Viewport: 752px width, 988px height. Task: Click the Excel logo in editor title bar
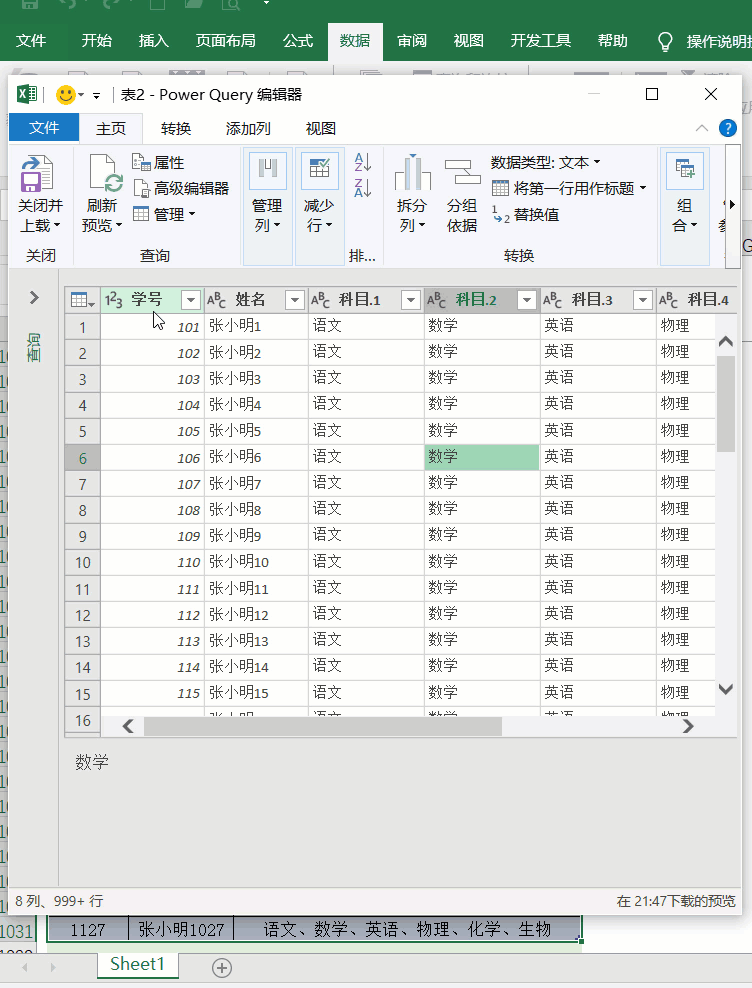26,95
